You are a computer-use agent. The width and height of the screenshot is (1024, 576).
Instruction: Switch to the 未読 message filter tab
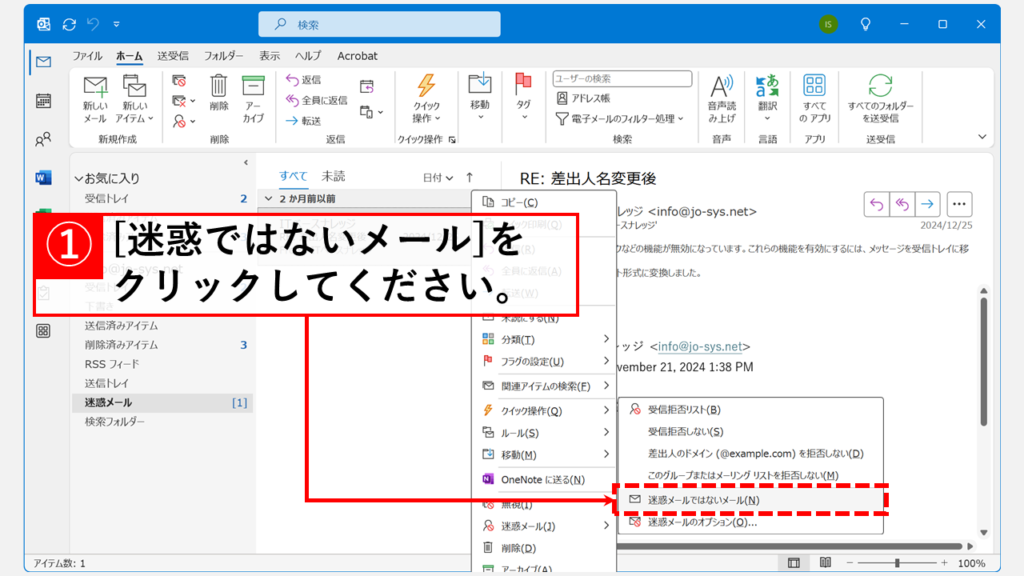click(x=333, y=176)
